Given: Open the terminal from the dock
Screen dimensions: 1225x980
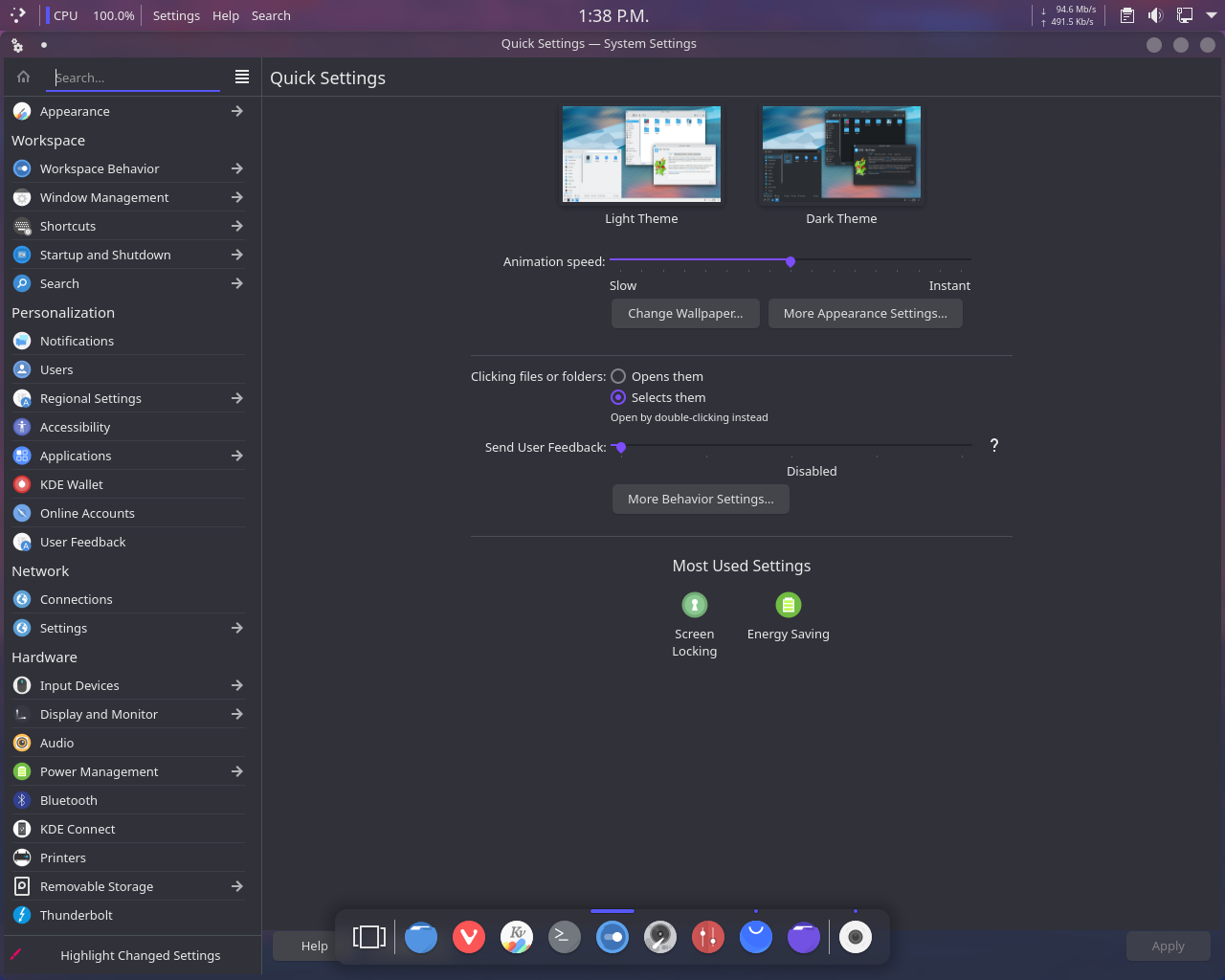Looking at the screenshot, I should coord(565,937).
